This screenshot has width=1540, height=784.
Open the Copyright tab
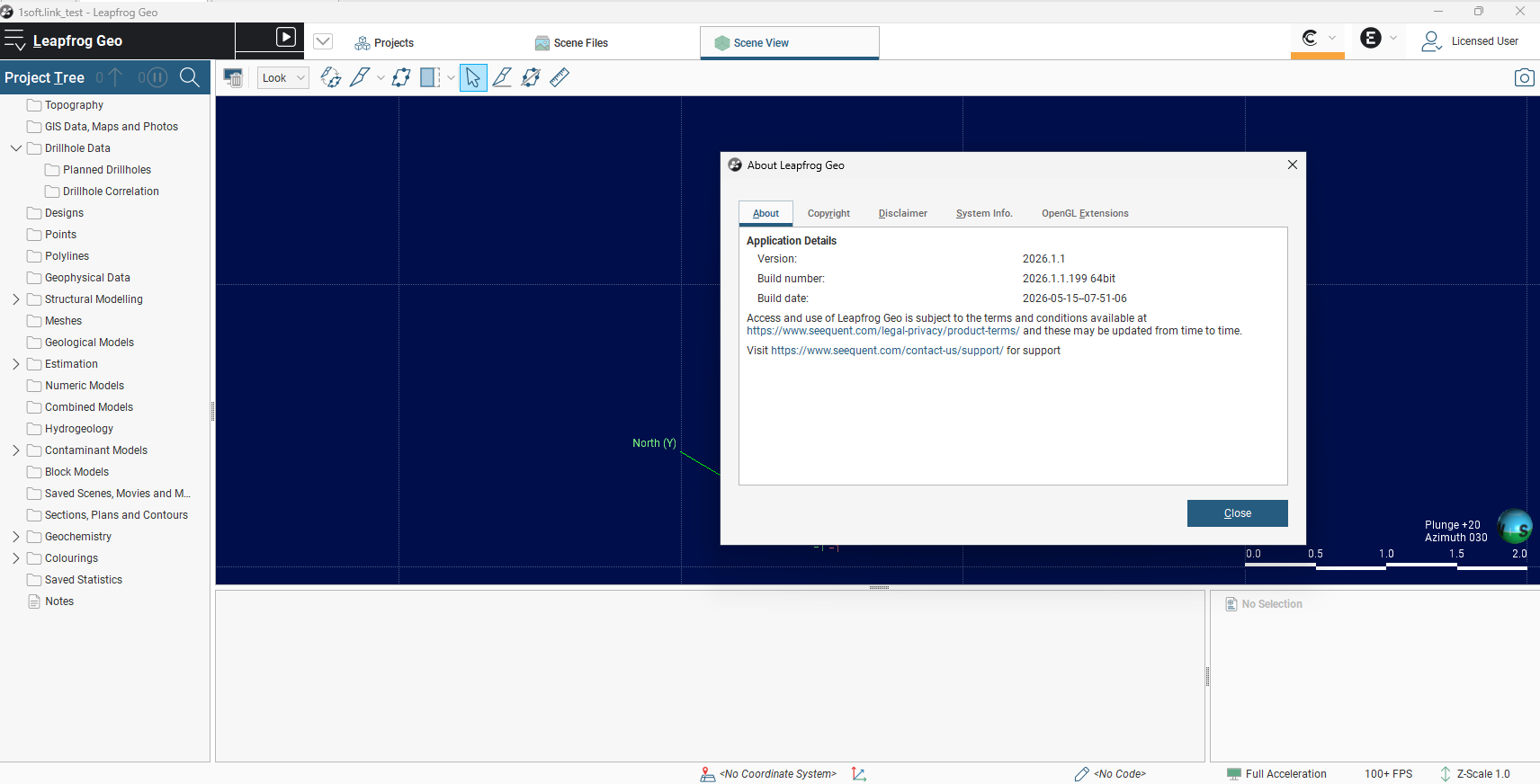[828, 213]
